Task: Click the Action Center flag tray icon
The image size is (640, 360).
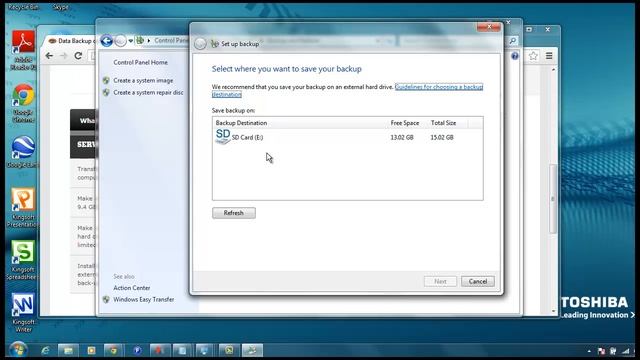Action: [601, 351]
